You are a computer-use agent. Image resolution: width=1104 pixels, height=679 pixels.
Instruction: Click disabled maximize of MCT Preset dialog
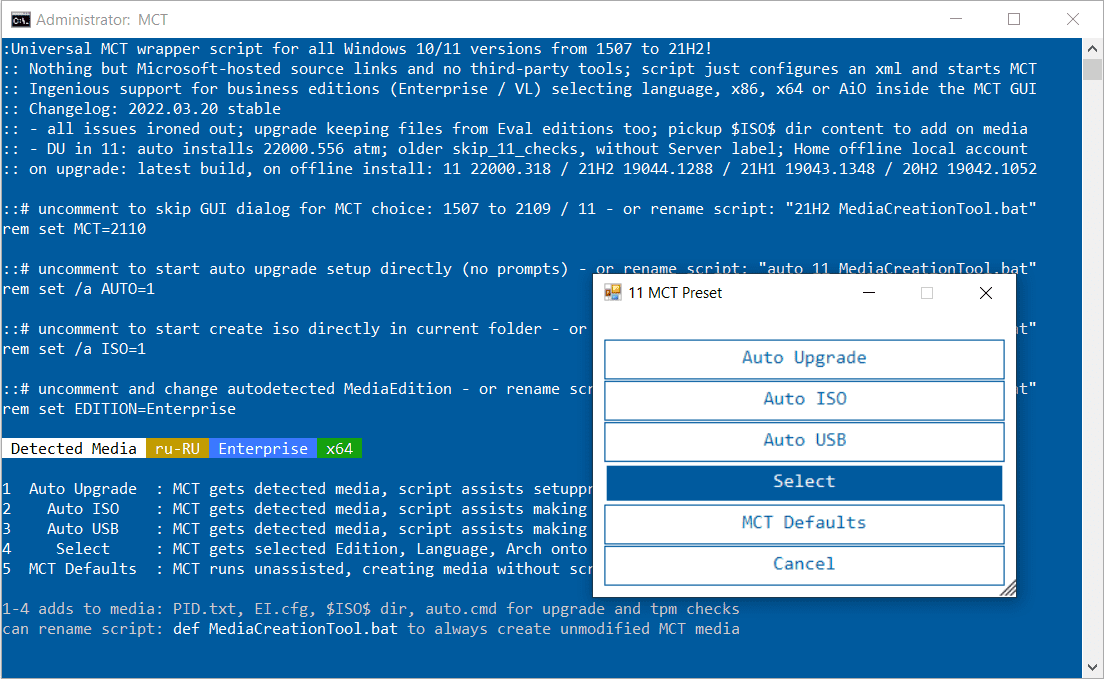[x=927, y=293]
